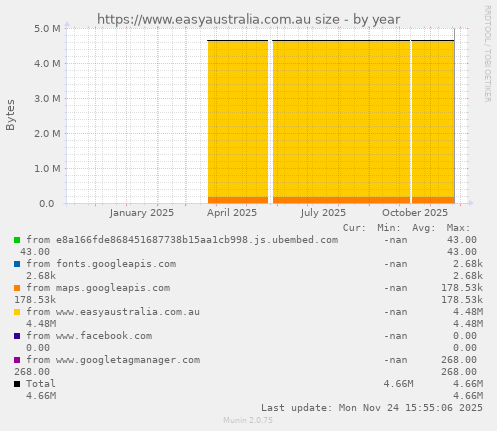497x431 pixels.
Task: Click the '2.0 M' axis value
Action: click(47, 133)
